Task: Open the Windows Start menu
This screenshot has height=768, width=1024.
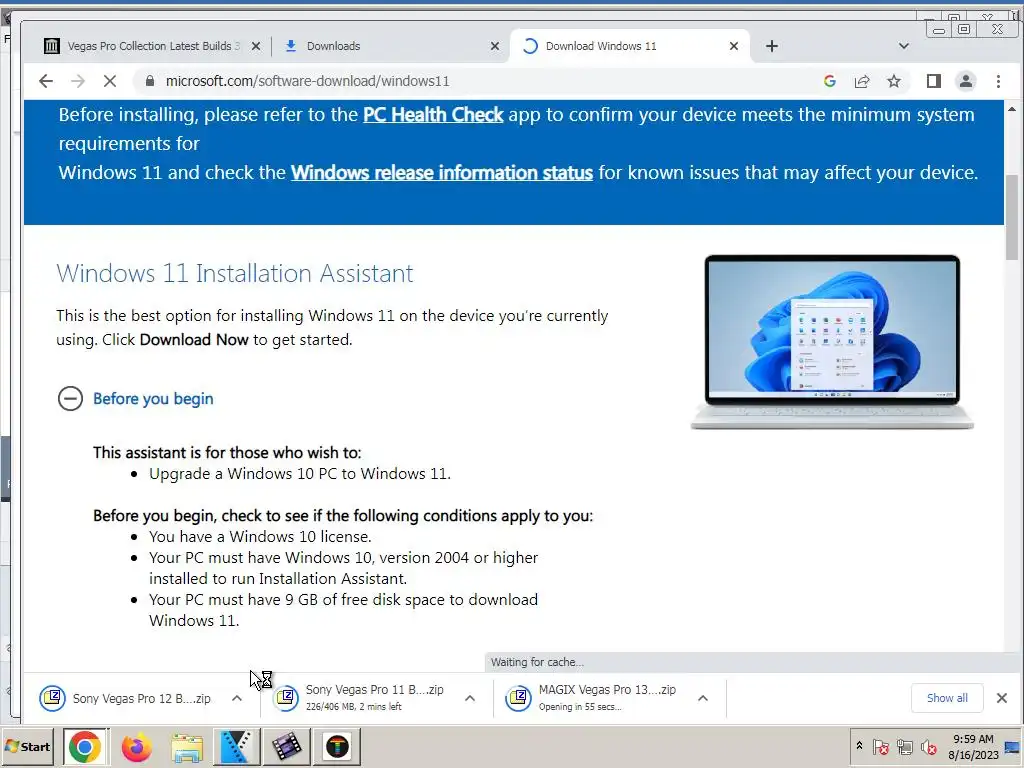Action: [x=27, y=746]
